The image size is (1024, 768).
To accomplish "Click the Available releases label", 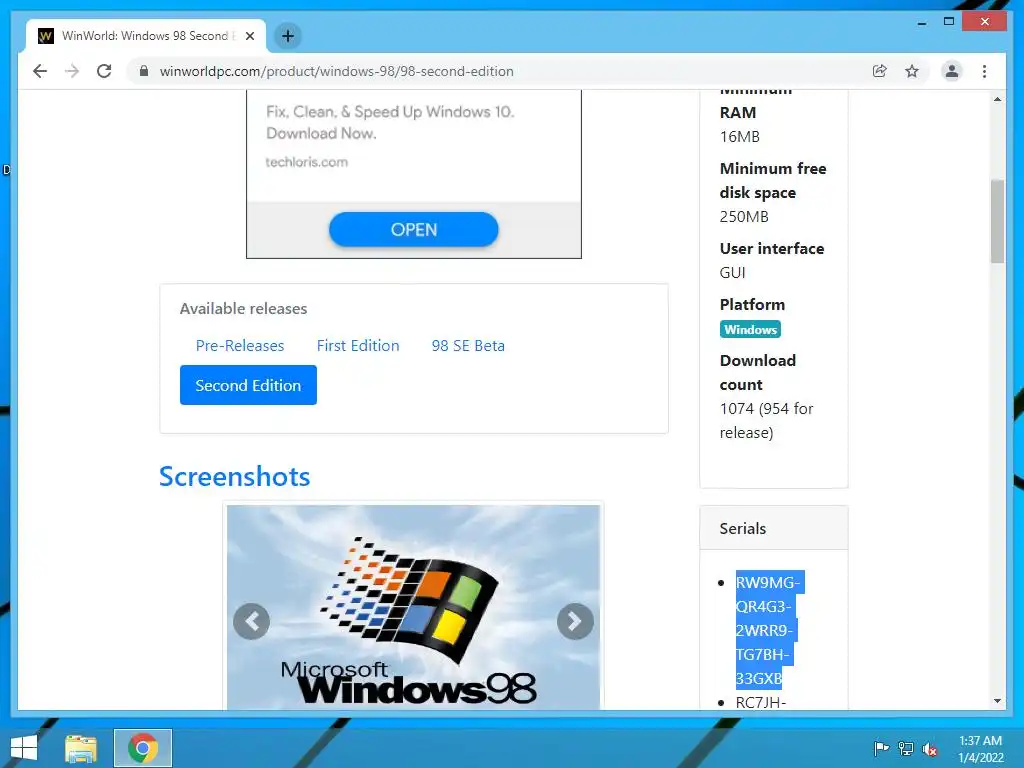I will tap(244, 309).
